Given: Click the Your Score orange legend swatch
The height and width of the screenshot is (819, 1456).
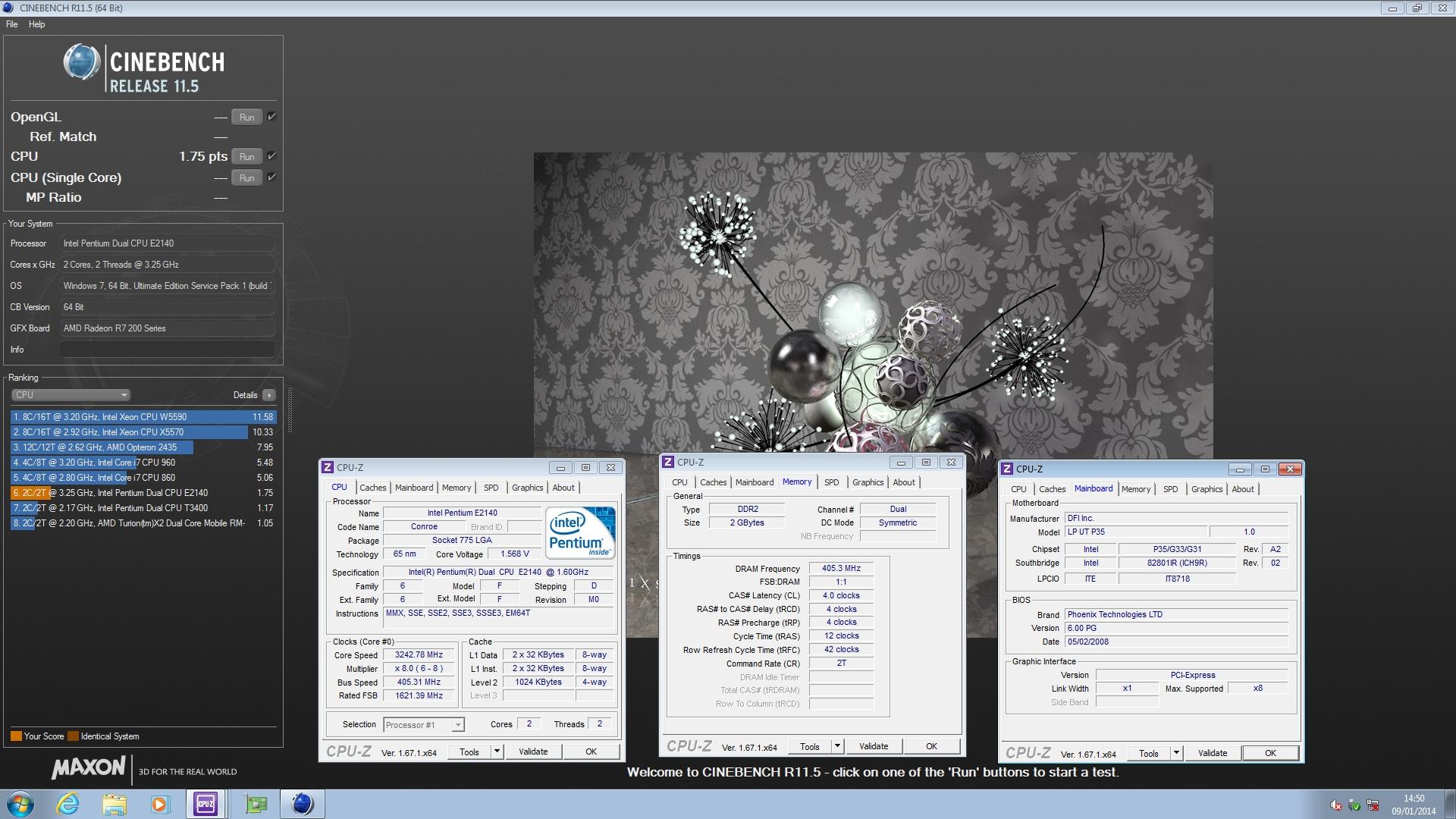Looking at the screenshot, I should coord(16,736).
